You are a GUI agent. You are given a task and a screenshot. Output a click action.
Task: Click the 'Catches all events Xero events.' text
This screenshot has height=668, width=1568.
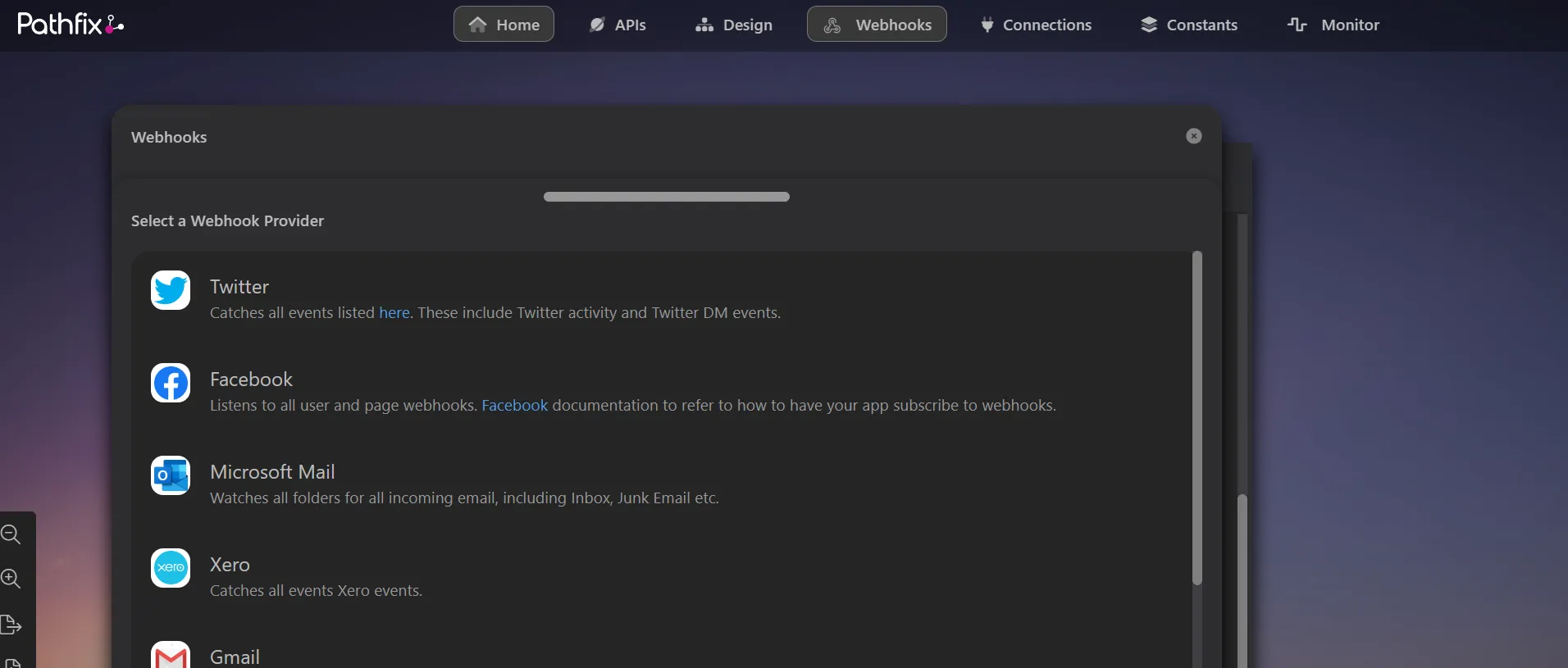(316, 590)
